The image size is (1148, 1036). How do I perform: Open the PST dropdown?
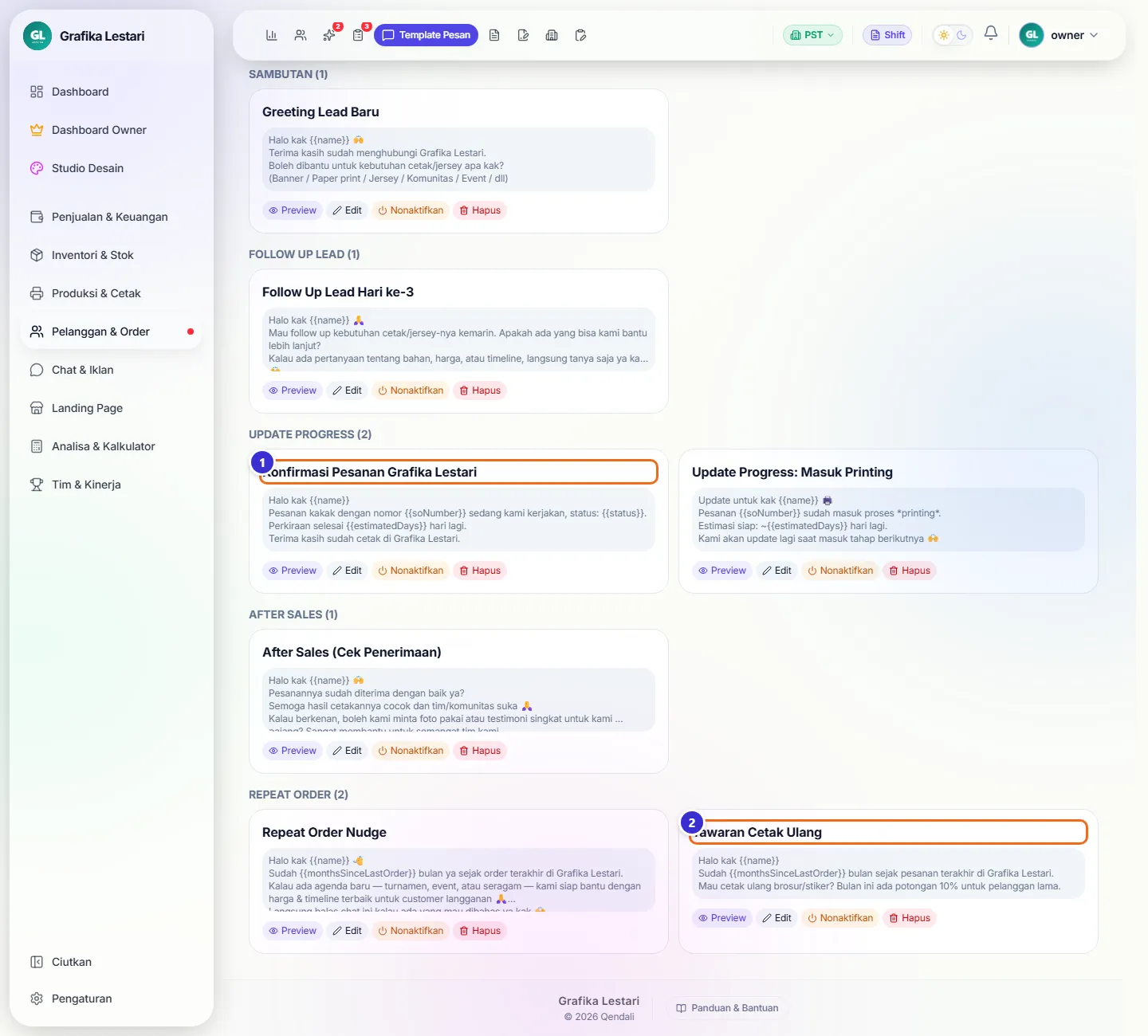812,35
